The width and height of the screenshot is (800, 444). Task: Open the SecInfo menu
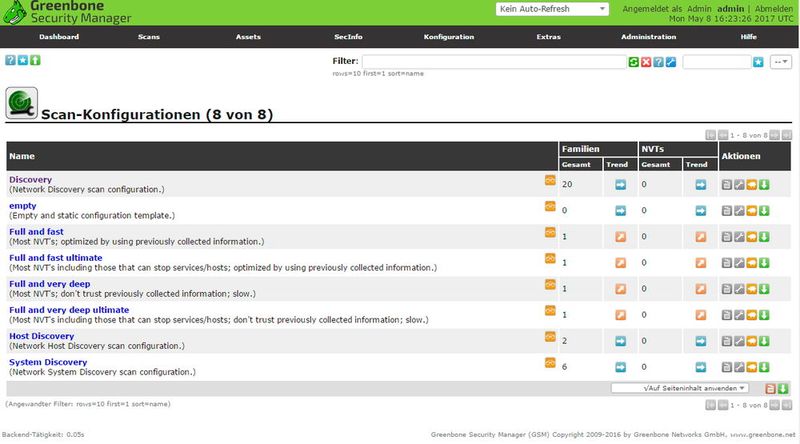point(348,36)
